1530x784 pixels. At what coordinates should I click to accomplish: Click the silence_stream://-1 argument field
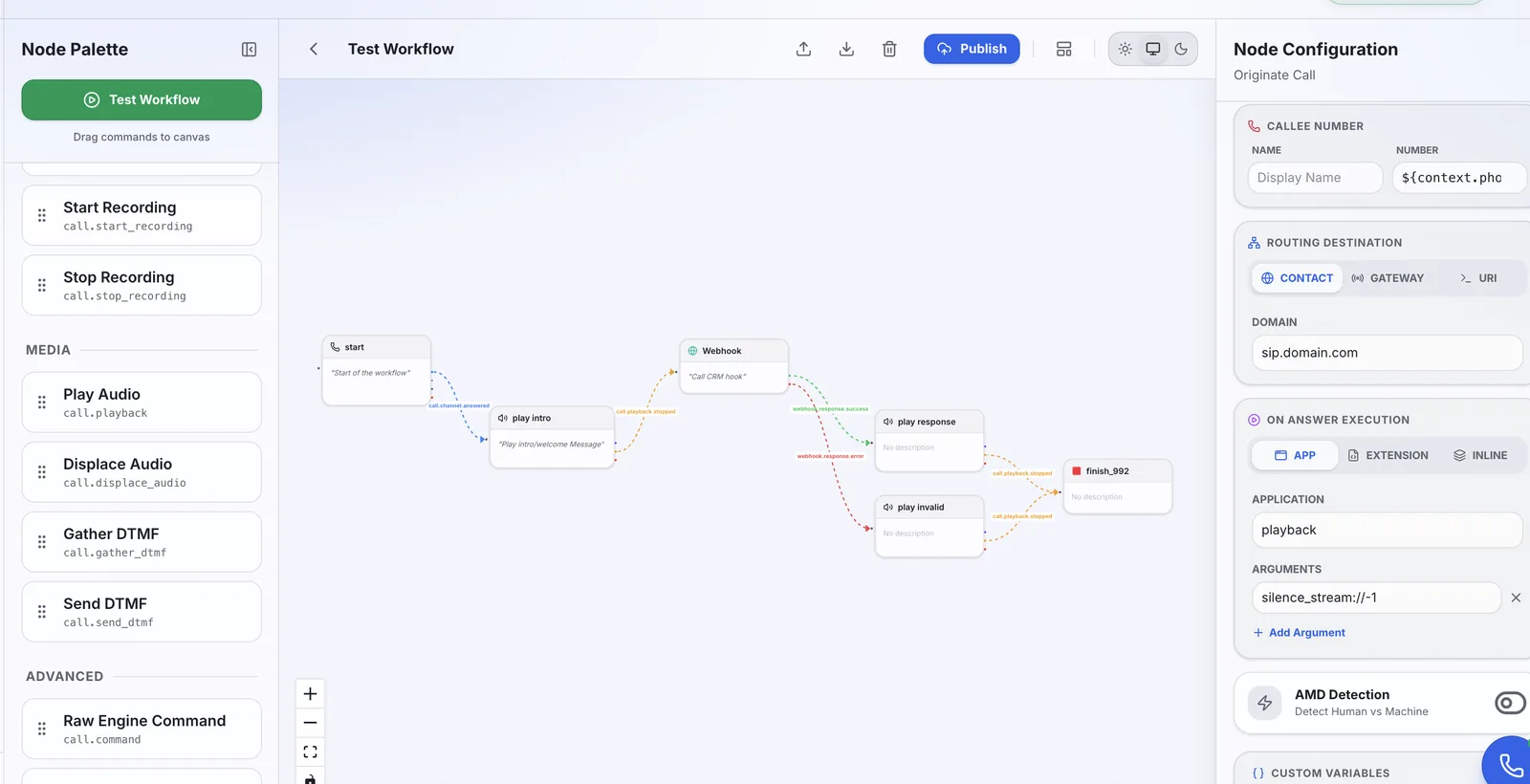[1376, 598]
